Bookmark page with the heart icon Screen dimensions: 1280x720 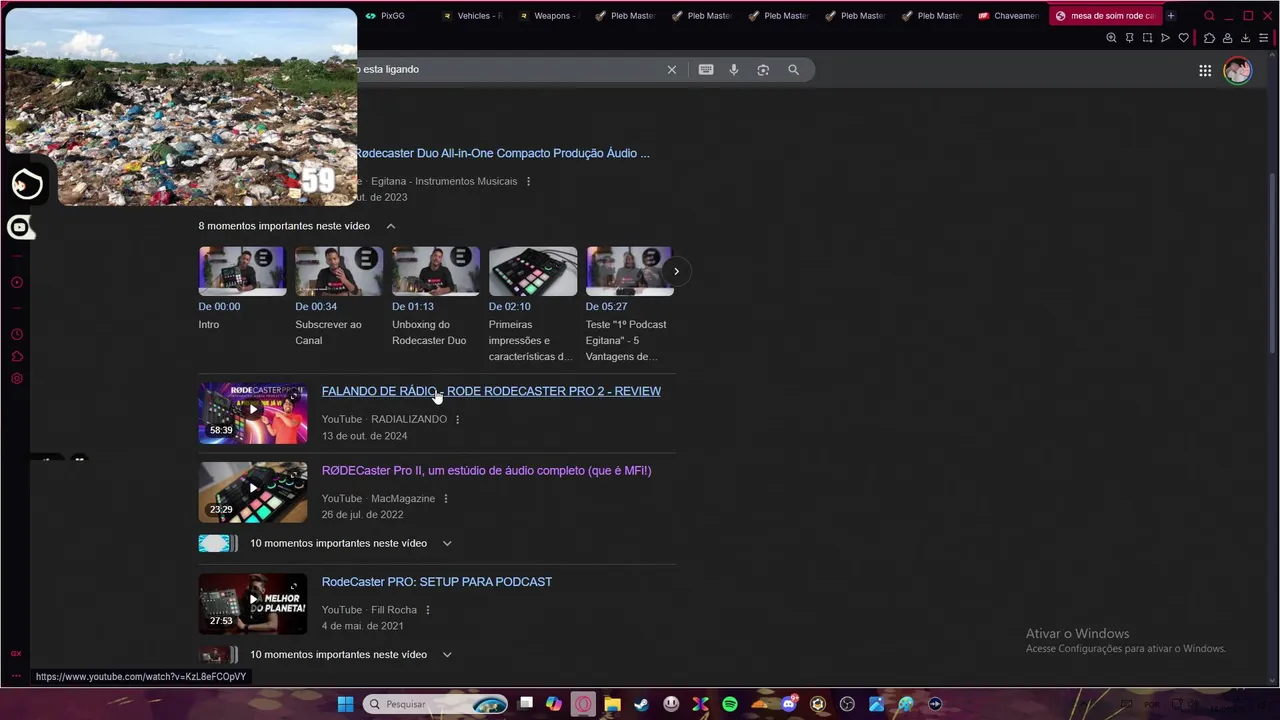pos(1183,38)
